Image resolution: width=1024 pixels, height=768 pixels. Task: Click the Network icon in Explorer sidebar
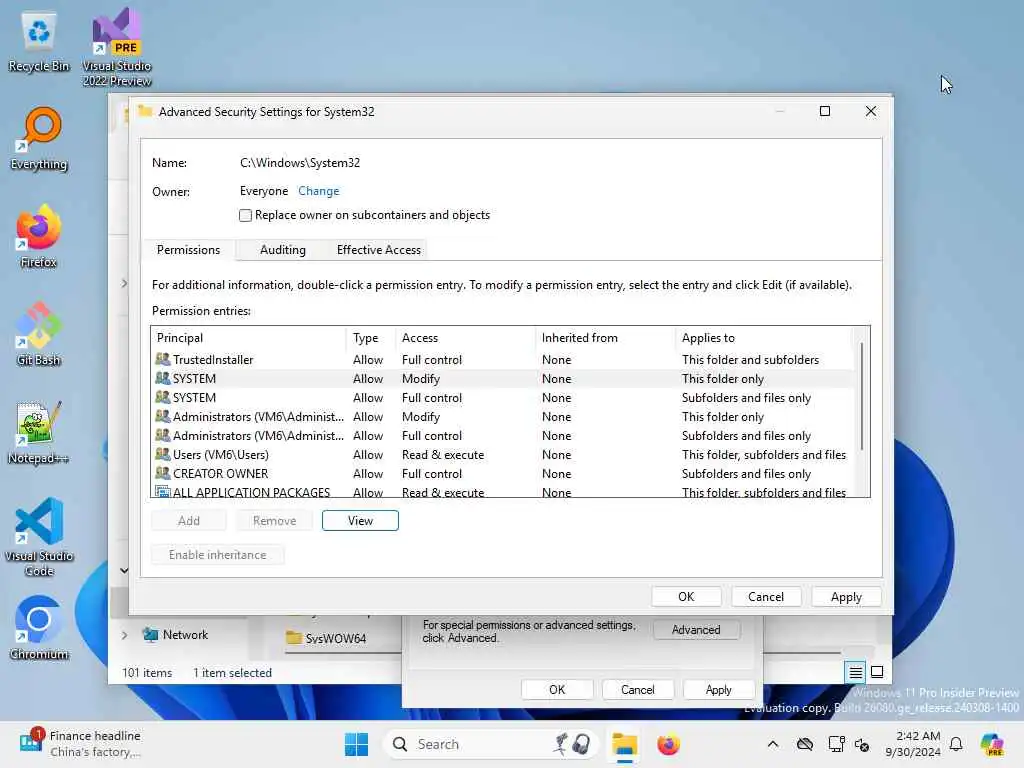[x=151, y=634]
